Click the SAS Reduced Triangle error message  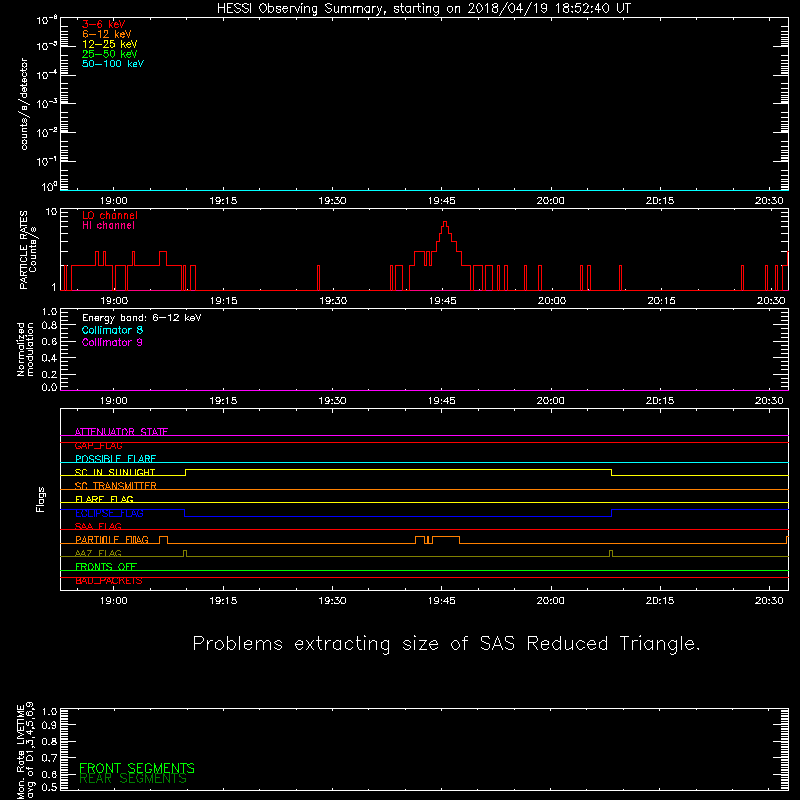[x=446, y=644]
